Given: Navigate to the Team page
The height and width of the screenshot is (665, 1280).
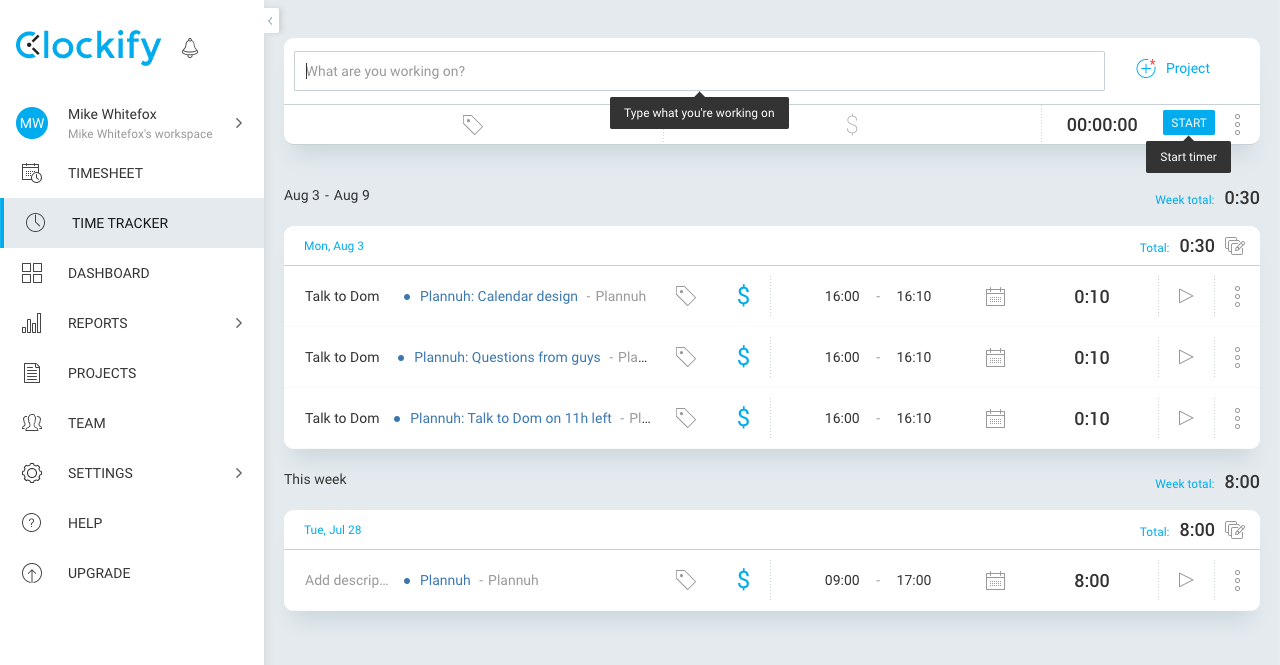Looking at the screenshot, I should pos(132,423).
